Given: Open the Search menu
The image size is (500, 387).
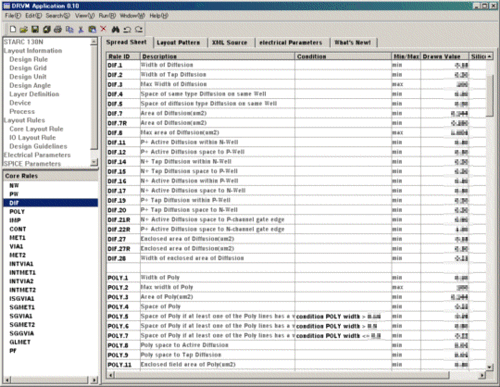Looking at the screenshot, I should (58, 16).
